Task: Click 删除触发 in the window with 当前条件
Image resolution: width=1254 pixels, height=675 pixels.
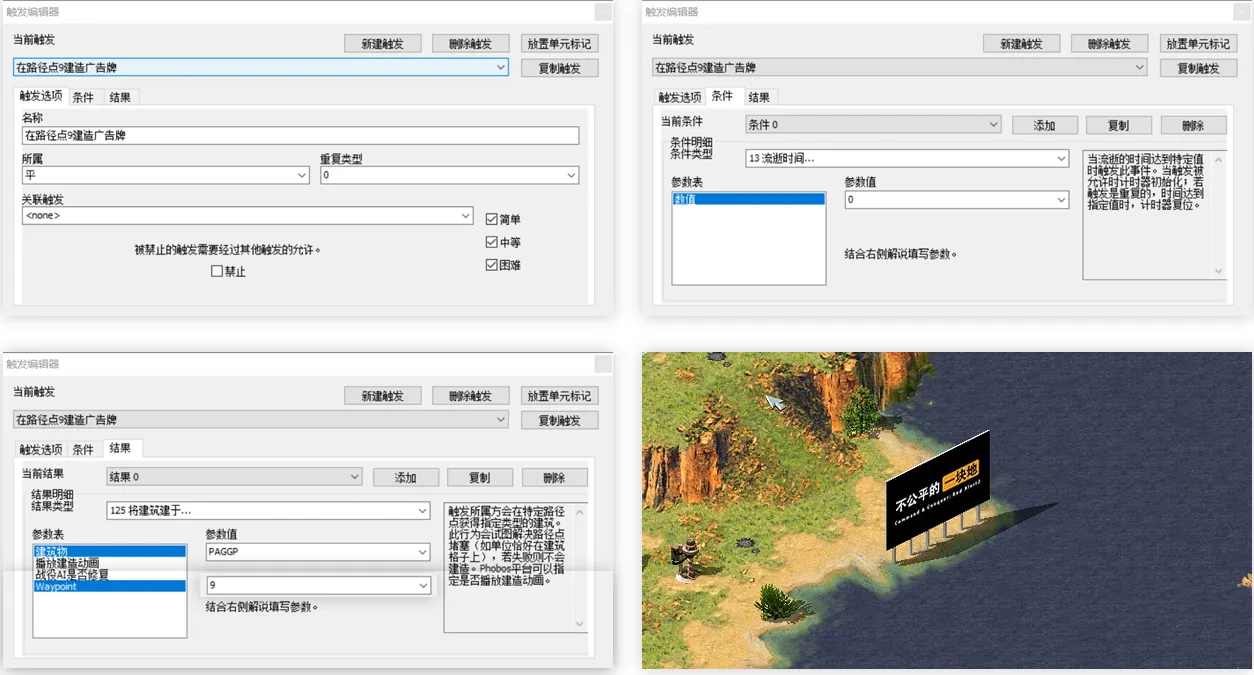Action: 1109,44
